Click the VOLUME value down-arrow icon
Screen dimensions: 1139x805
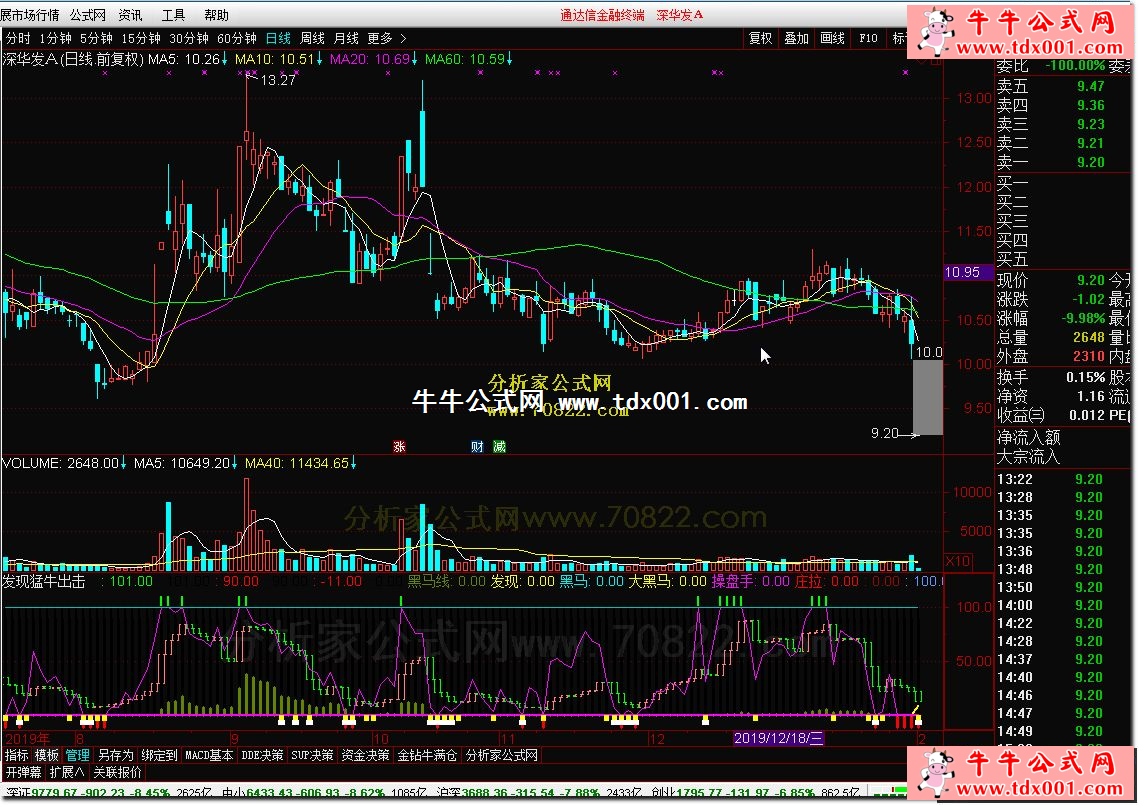click(x=123, y=463)
